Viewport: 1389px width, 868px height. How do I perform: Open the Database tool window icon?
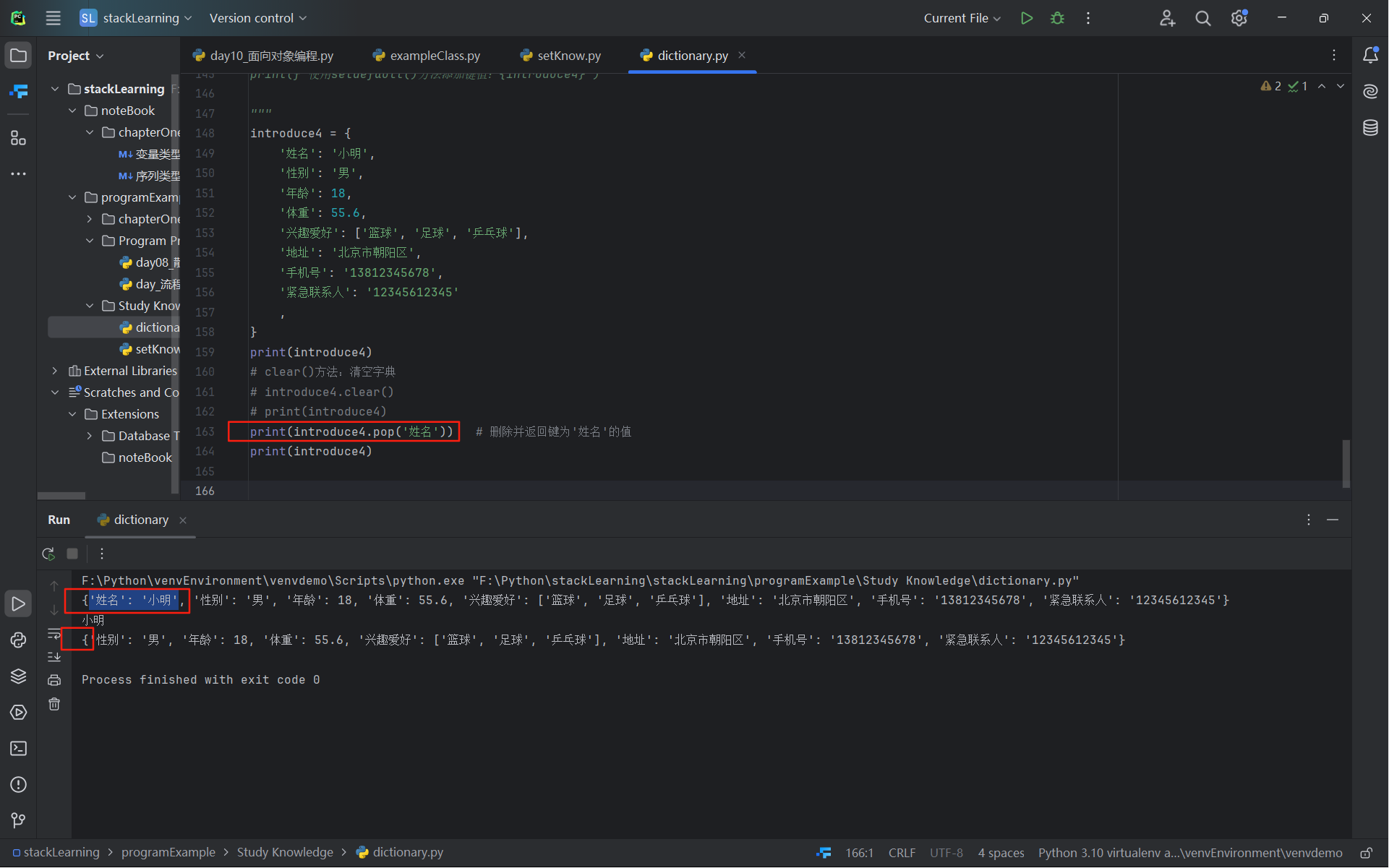(1370, 128)
